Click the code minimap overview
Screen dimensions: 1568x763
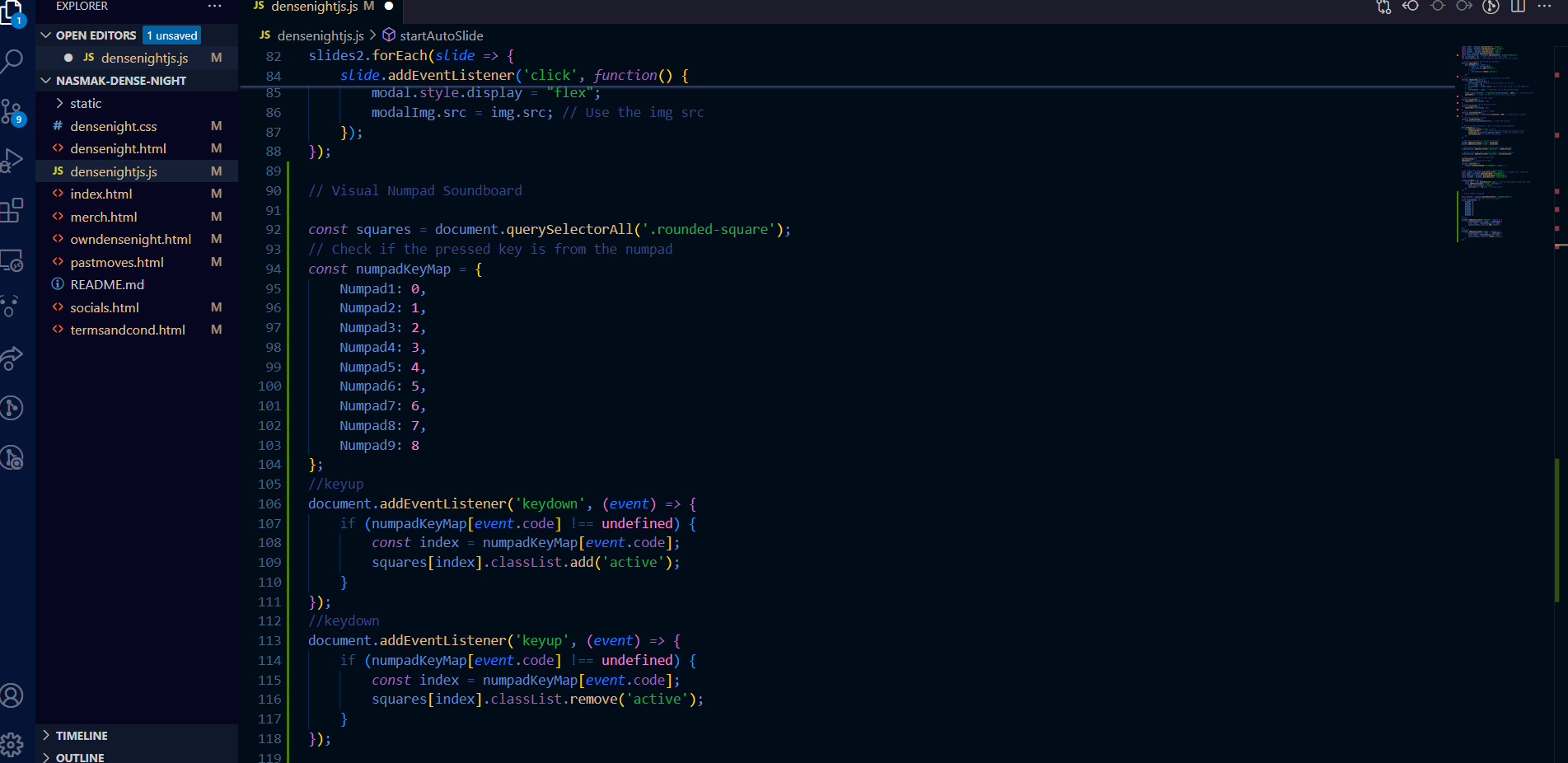pos(1495,140)
